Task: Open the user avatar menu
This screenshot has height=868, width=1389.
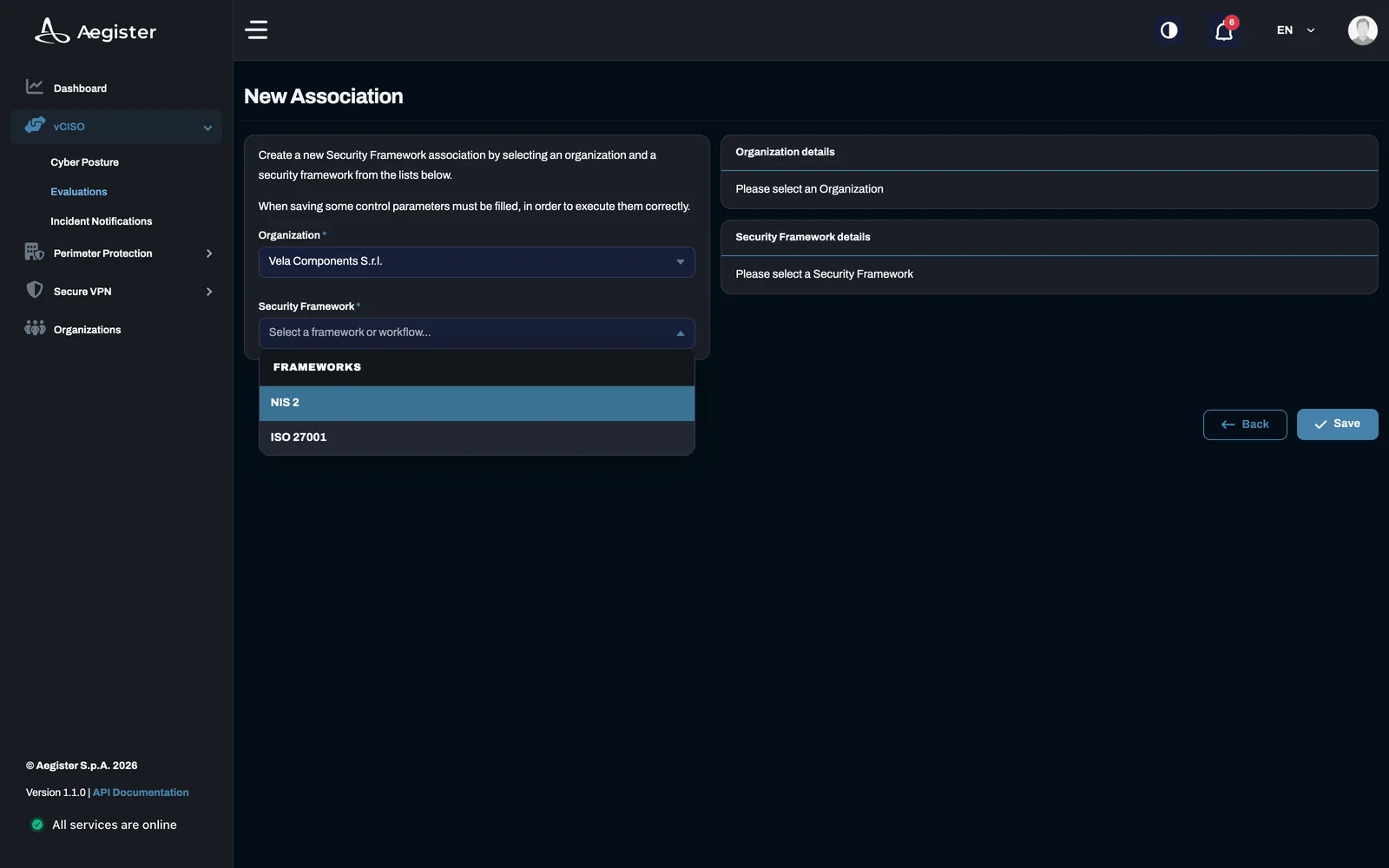Action: (1362, 30)
